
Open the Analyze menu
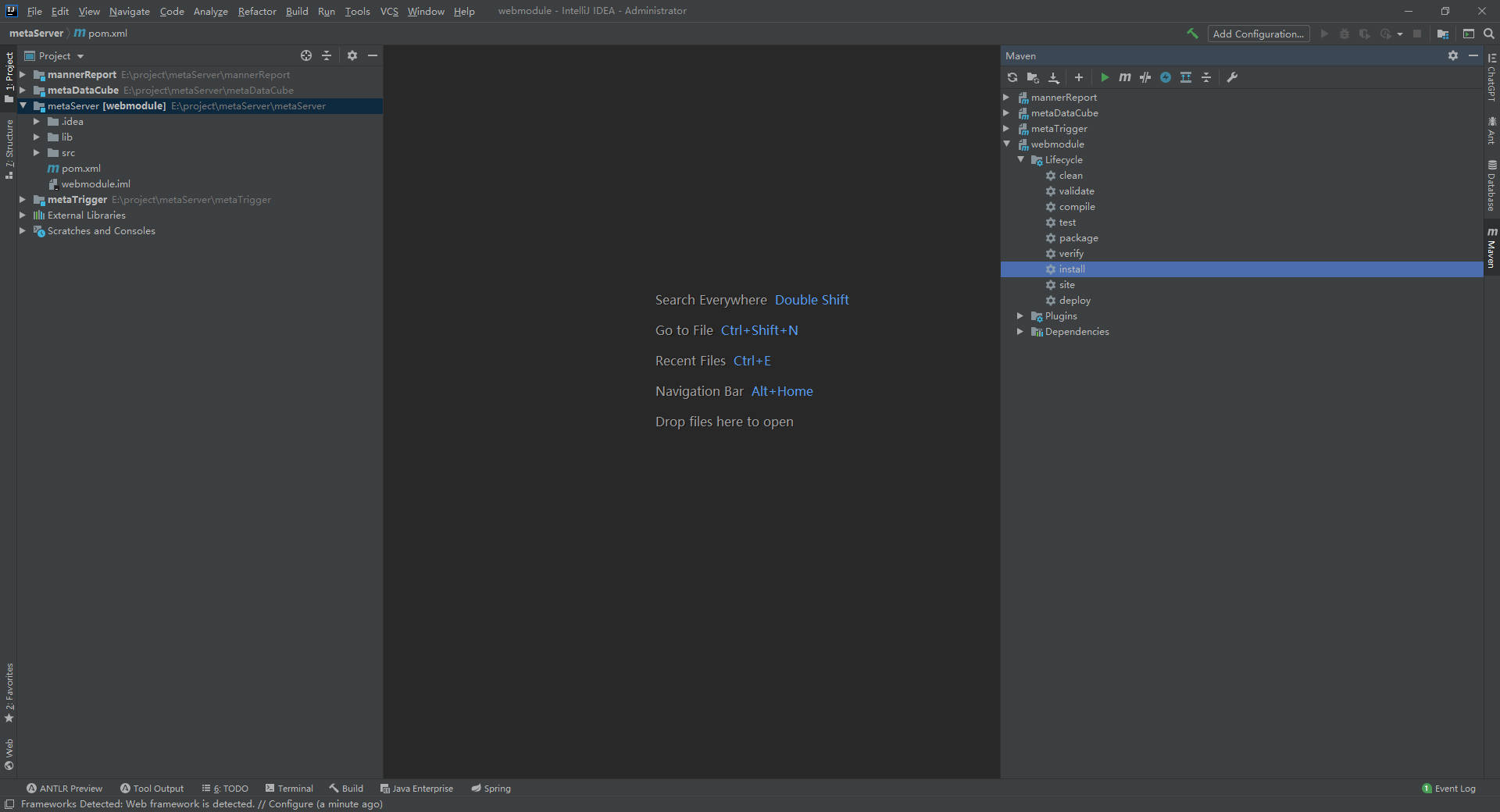click(211, 11)
